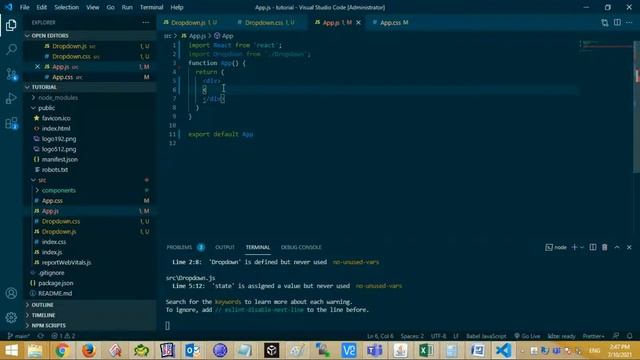Screen dimensions: 640x360
Task: Switch to the Output panel tab
Action: [x=225, y=247]
